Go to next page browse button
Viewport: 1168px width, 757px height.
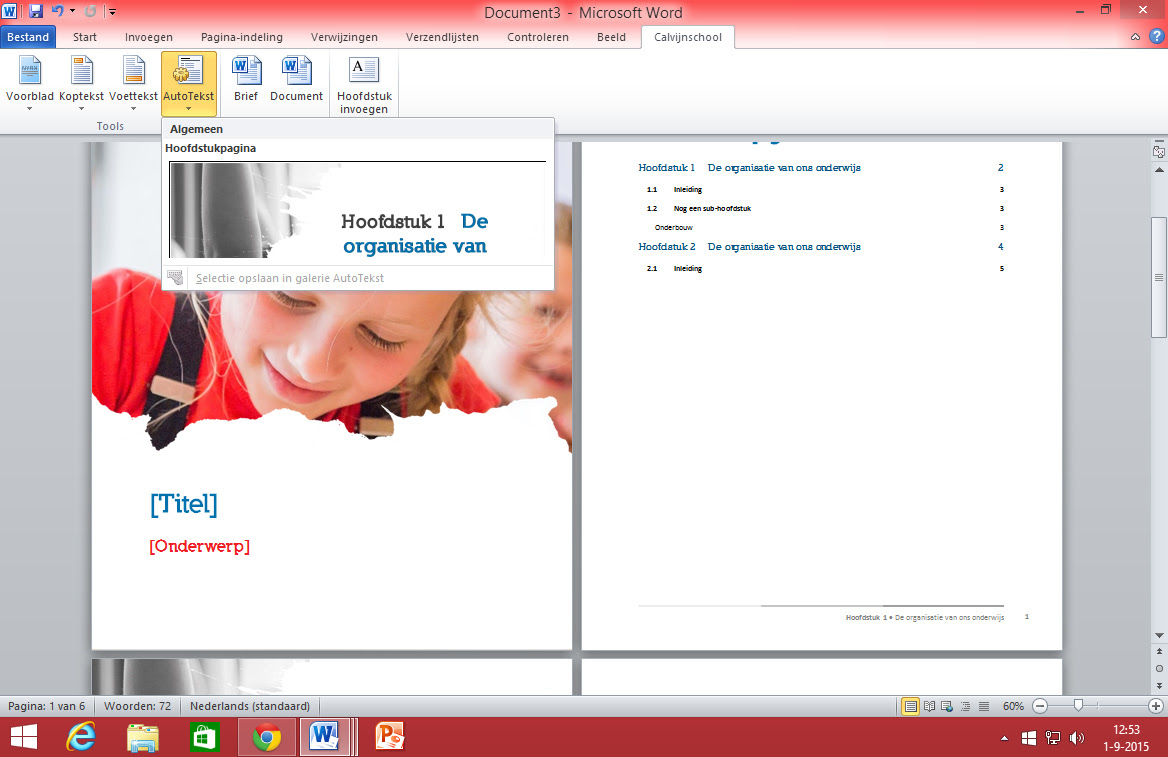pos(1159,685)
